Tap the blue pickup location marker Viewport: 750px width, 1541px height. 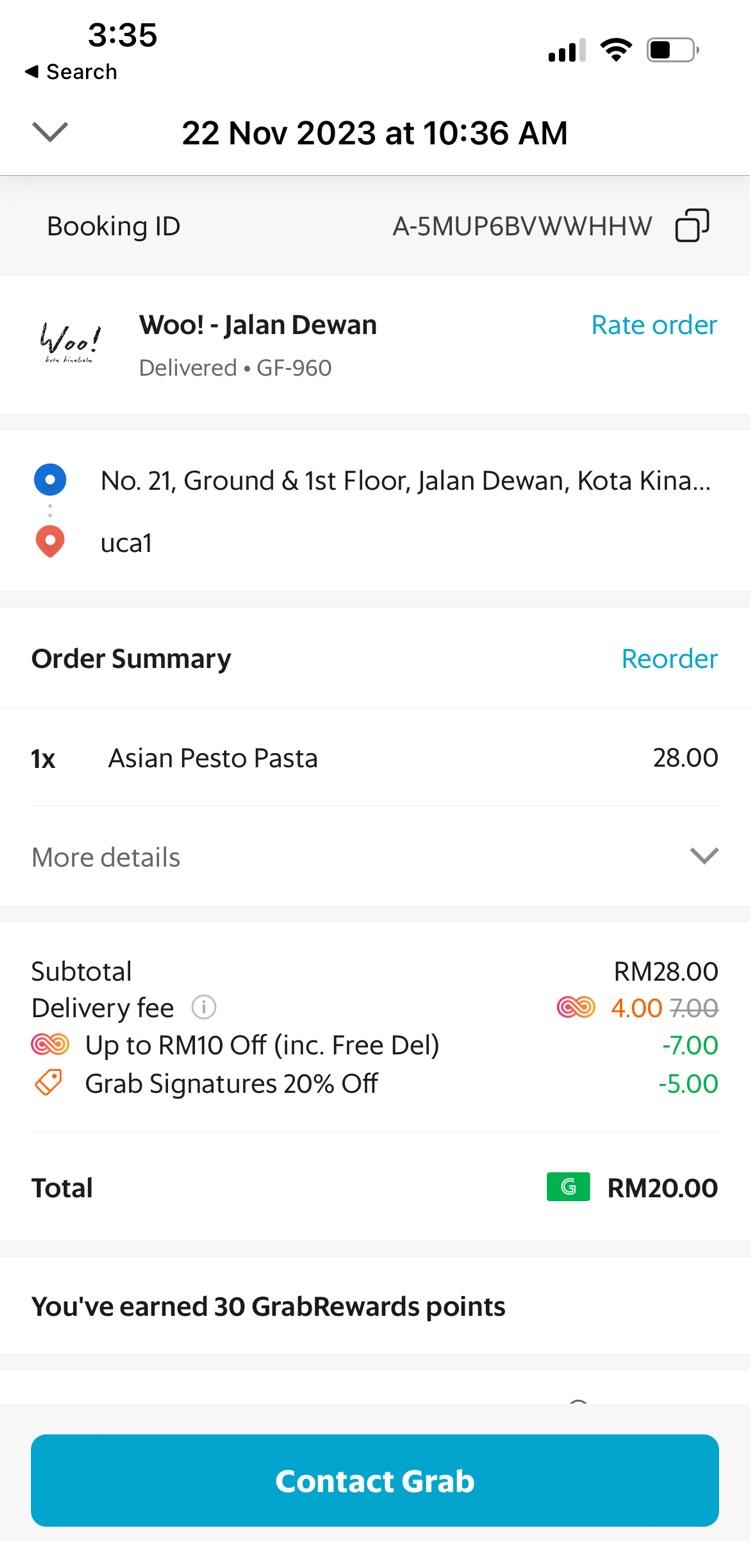point(50,480)
